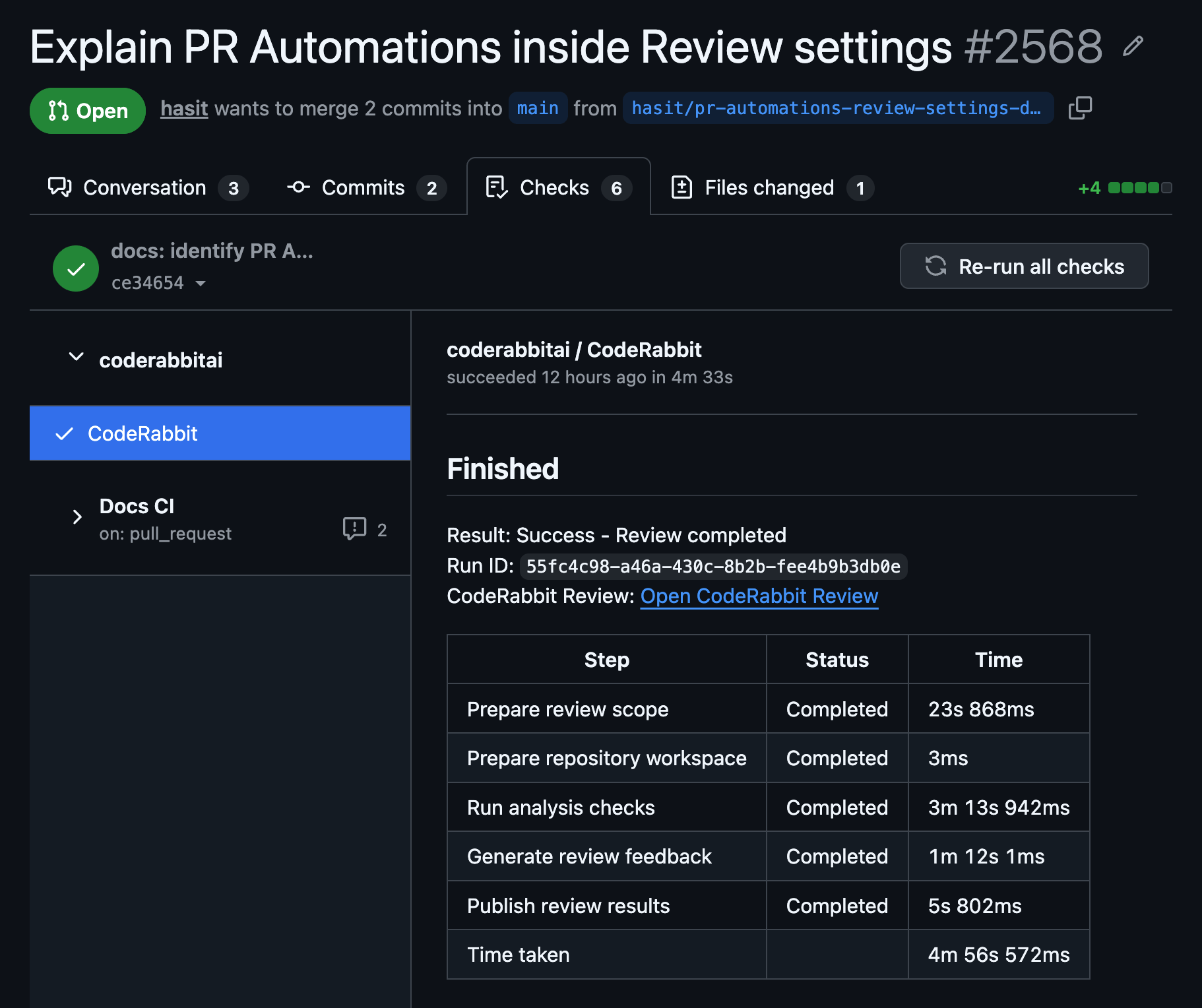Click the pencil edit title icon
This screenshot has height=1008, width=1202.
click(x=1133, y=46)
